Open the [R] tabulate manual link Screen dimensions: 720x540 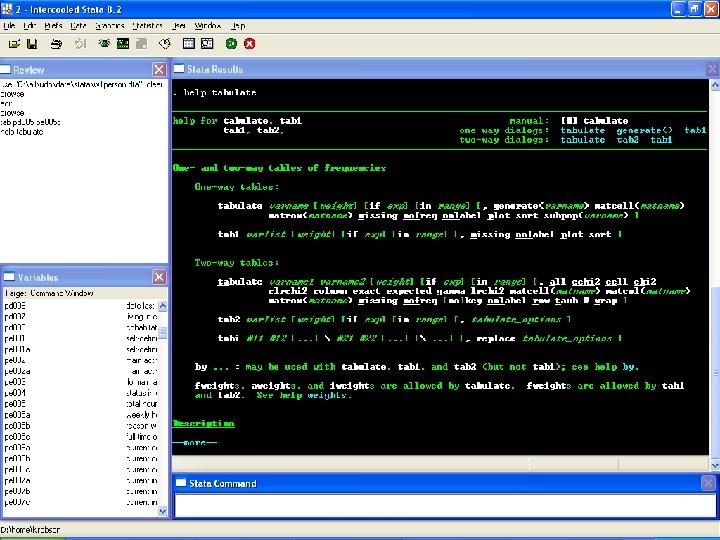(594, 121)
